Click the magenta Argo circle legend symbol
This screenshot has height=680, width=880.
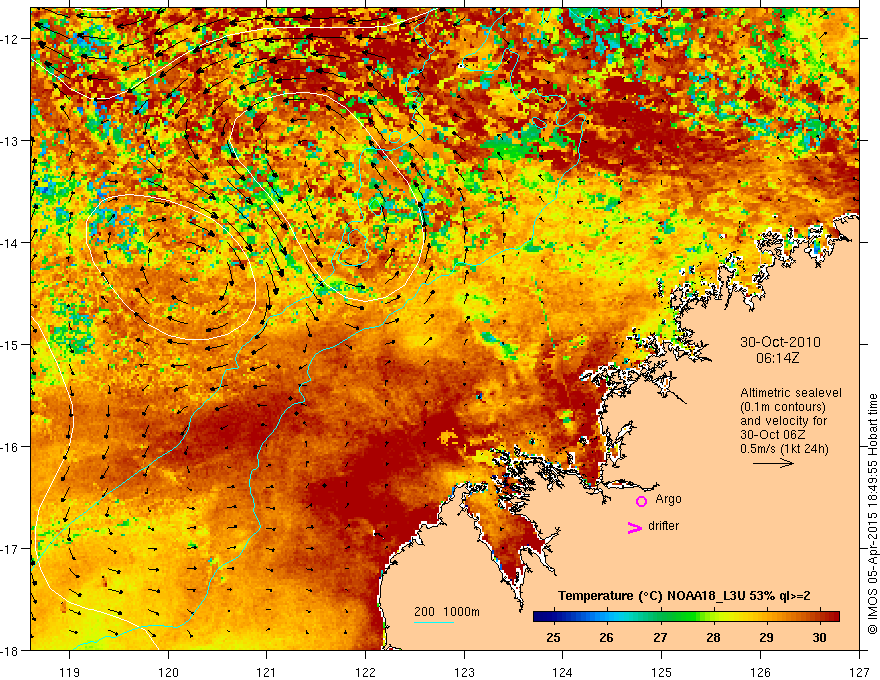(x=641, y=501)
